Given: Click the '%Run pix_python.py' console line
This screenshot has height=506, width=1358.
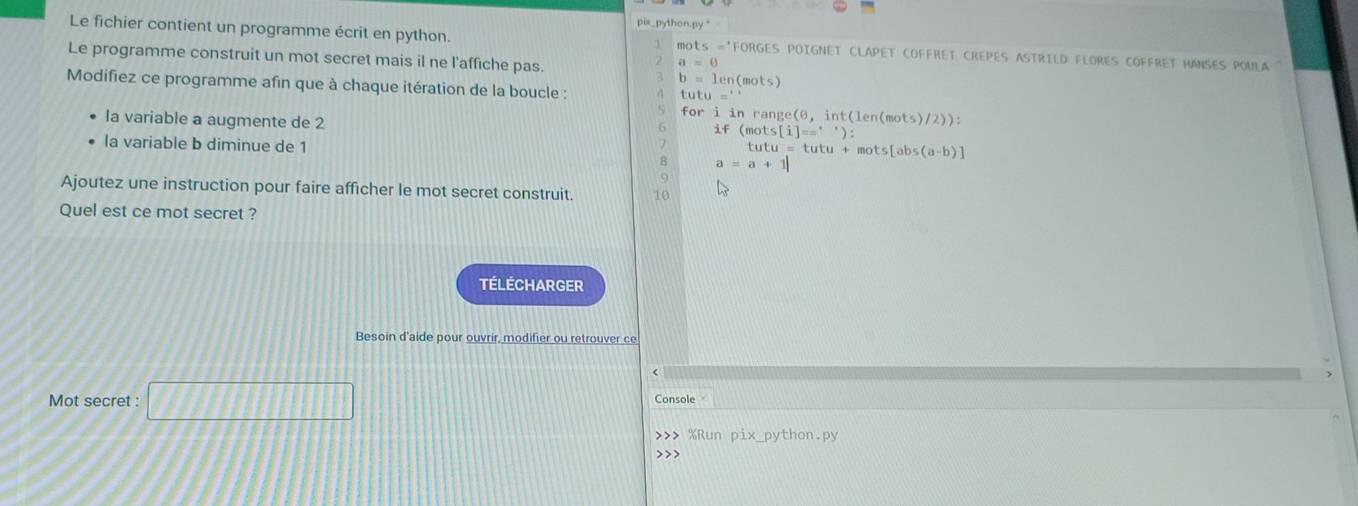Looking at the screenshot, I should [x=762, y=435].
